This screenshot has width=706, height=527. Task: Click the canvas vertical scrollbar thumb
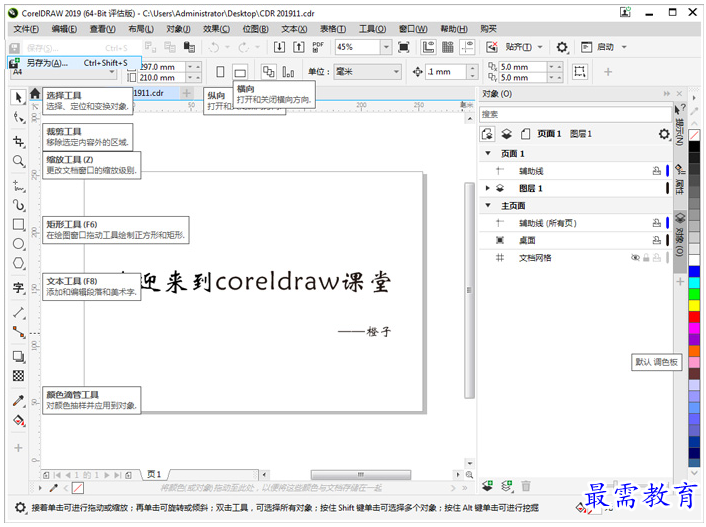pos(469,291)
